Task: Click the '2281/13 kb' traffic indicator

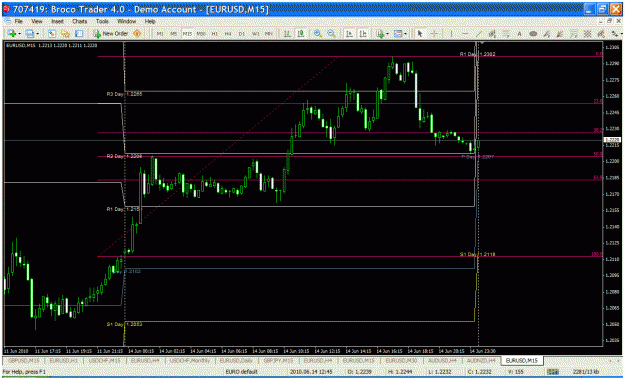Action: (x=586, y=372)
